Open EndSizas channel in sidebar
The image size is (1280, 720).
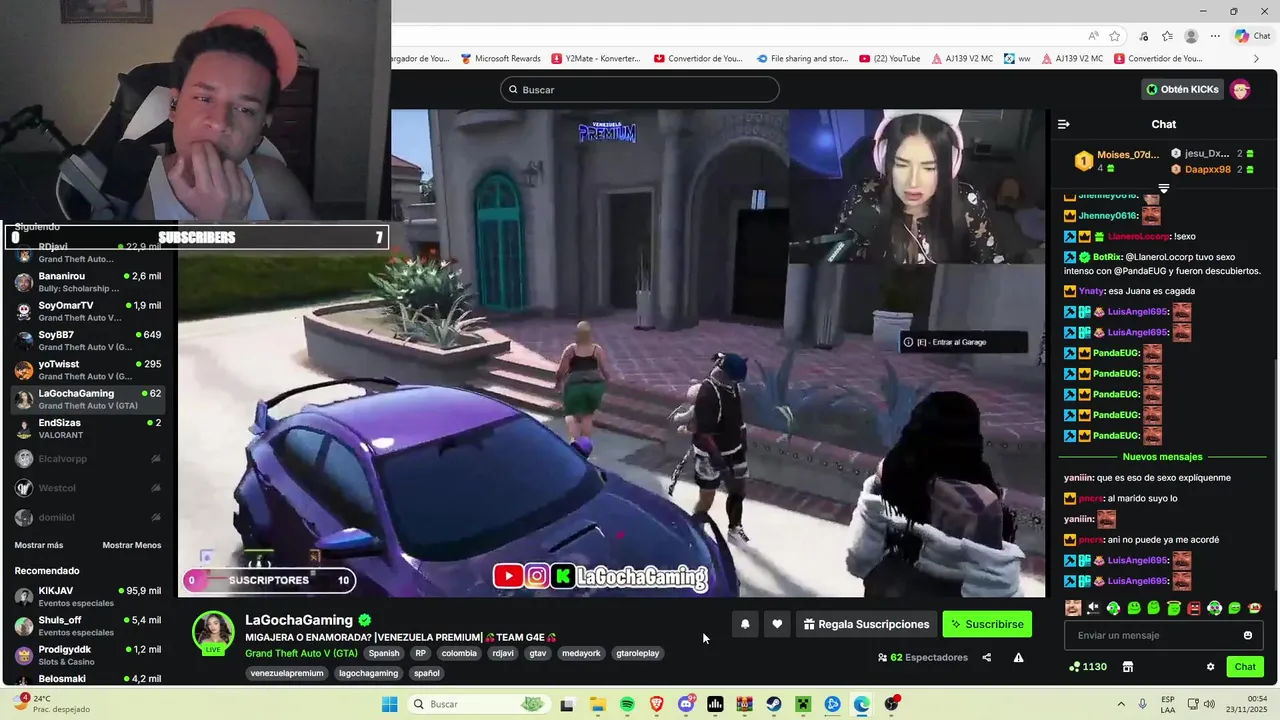(88, 428)
